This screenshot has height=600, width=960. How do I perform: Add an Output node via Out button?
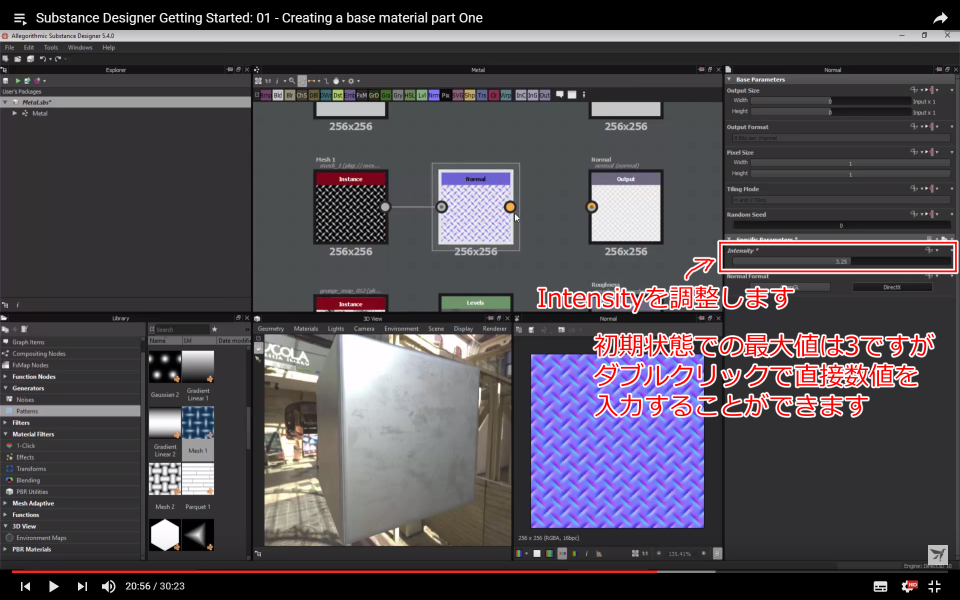545,95
